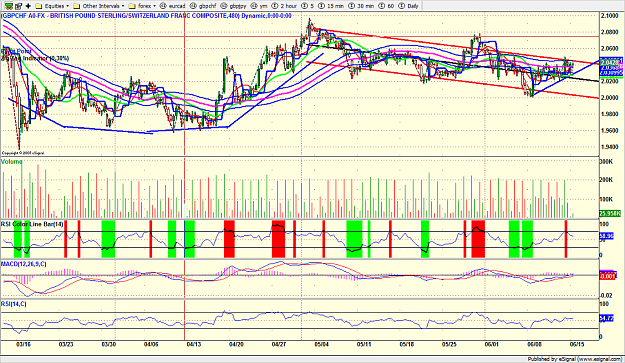Click the black plus icon in toolbar

point(28,6)
